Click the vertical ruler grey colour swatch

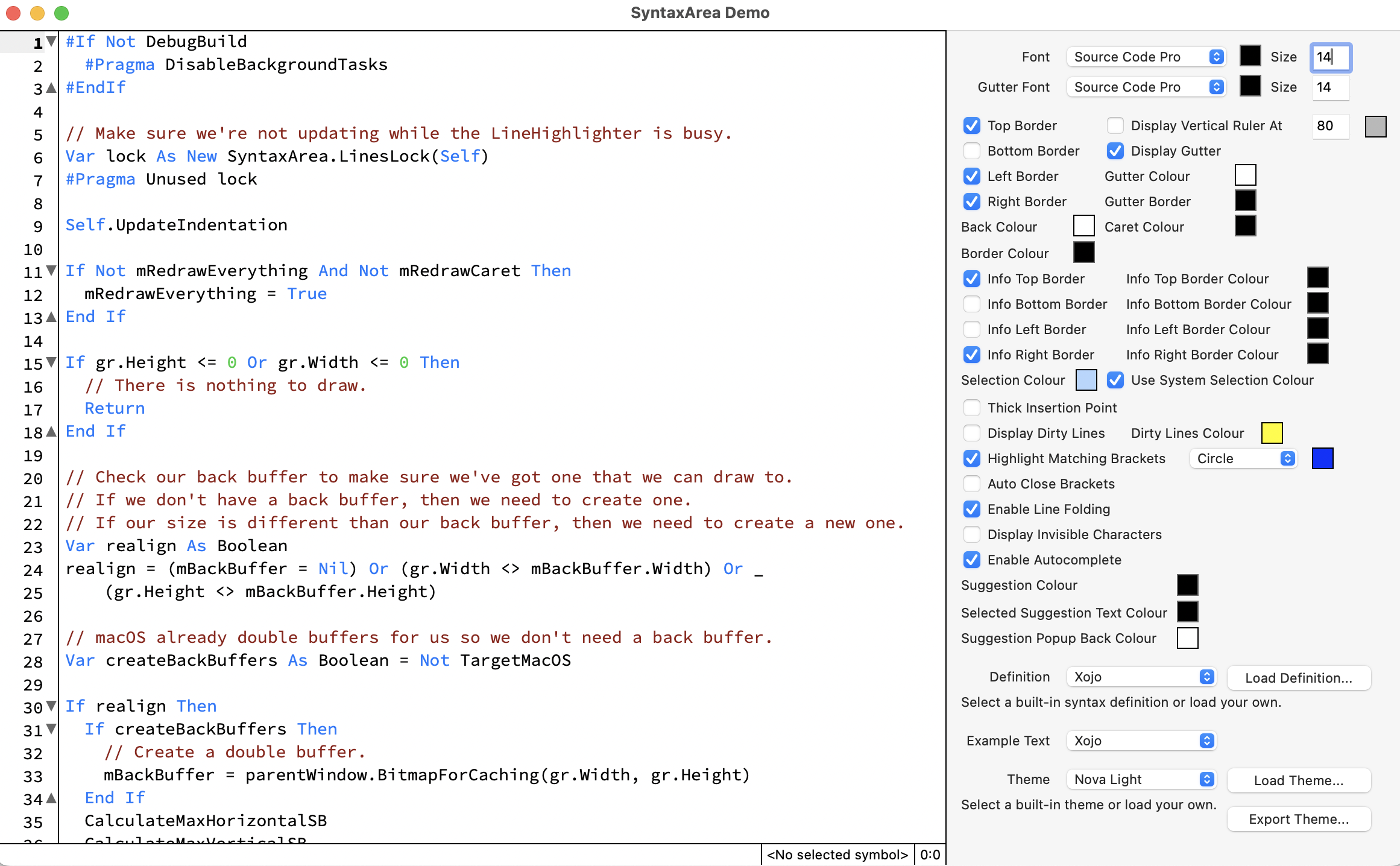point(1375,126)
